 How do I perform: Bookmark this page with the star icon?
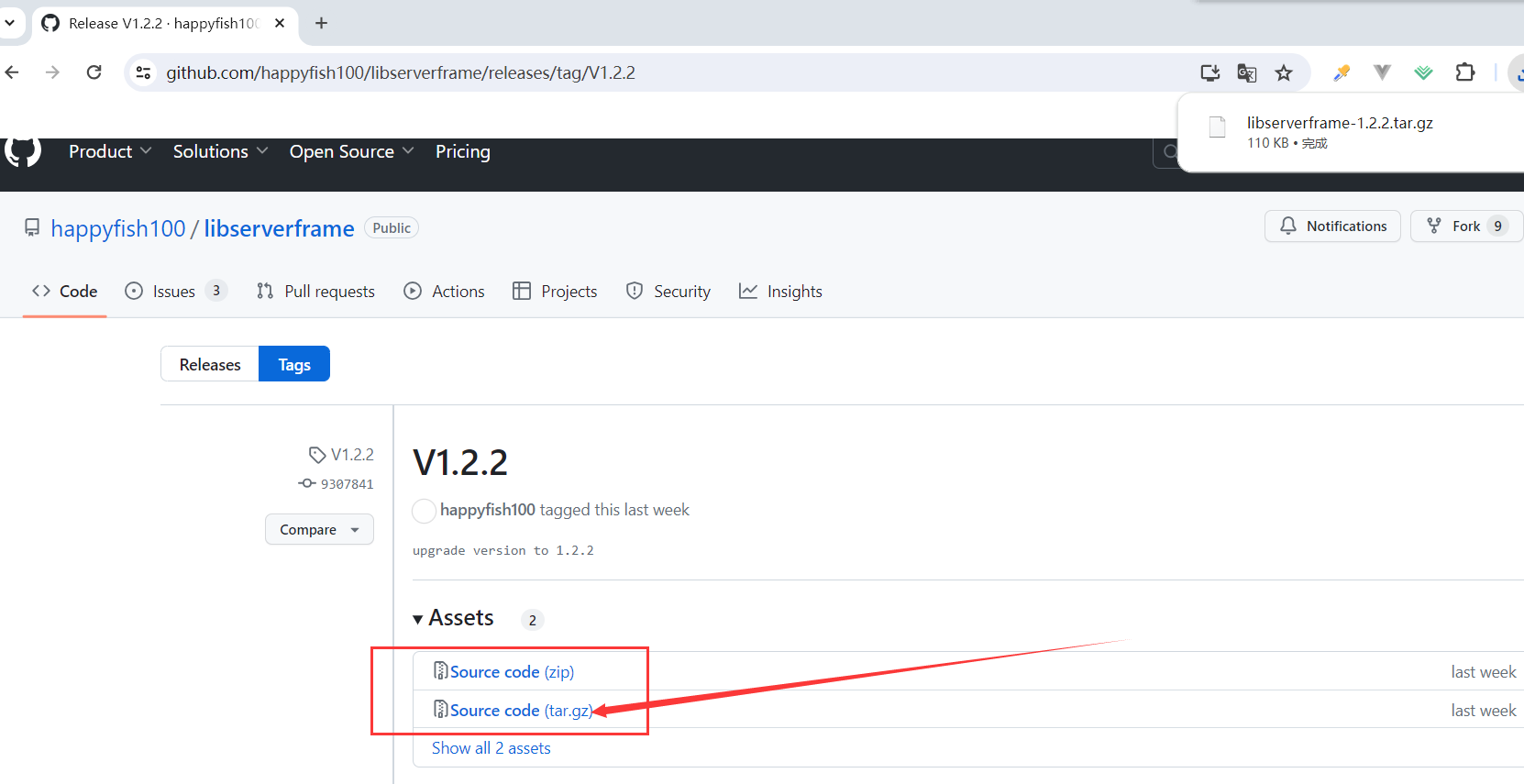point(1284,72)
